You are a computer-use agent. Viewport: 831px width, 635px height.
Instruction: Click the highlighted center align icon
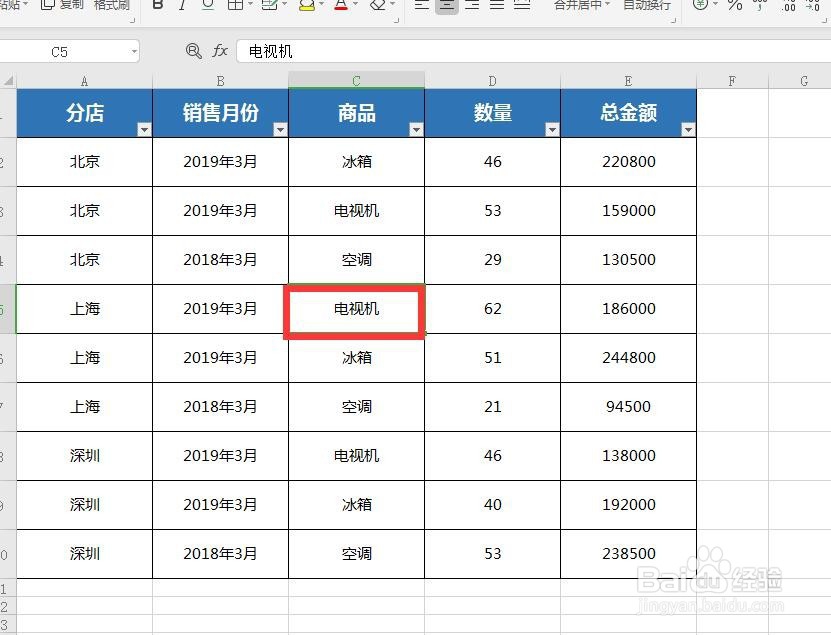click(x=447, y=5)
